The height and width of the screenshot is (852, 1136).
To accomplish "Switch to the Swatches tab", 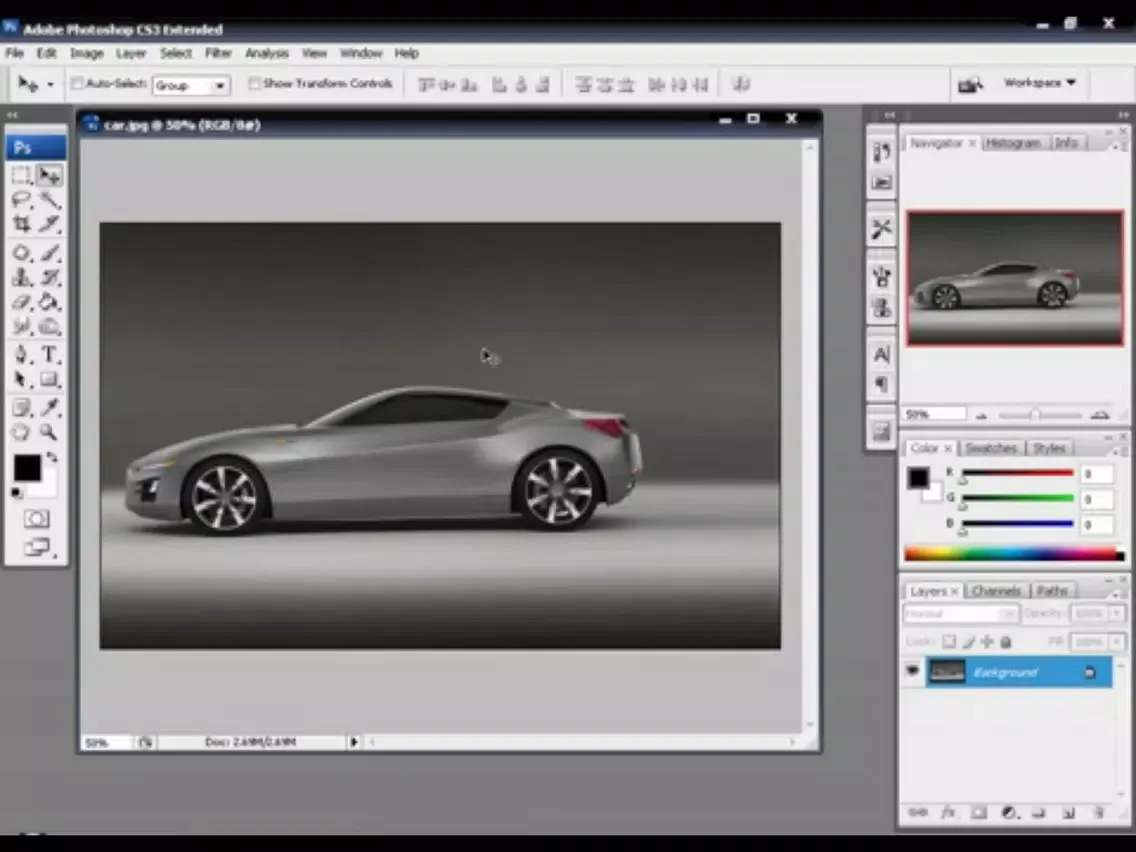I will tap(990, 448).
